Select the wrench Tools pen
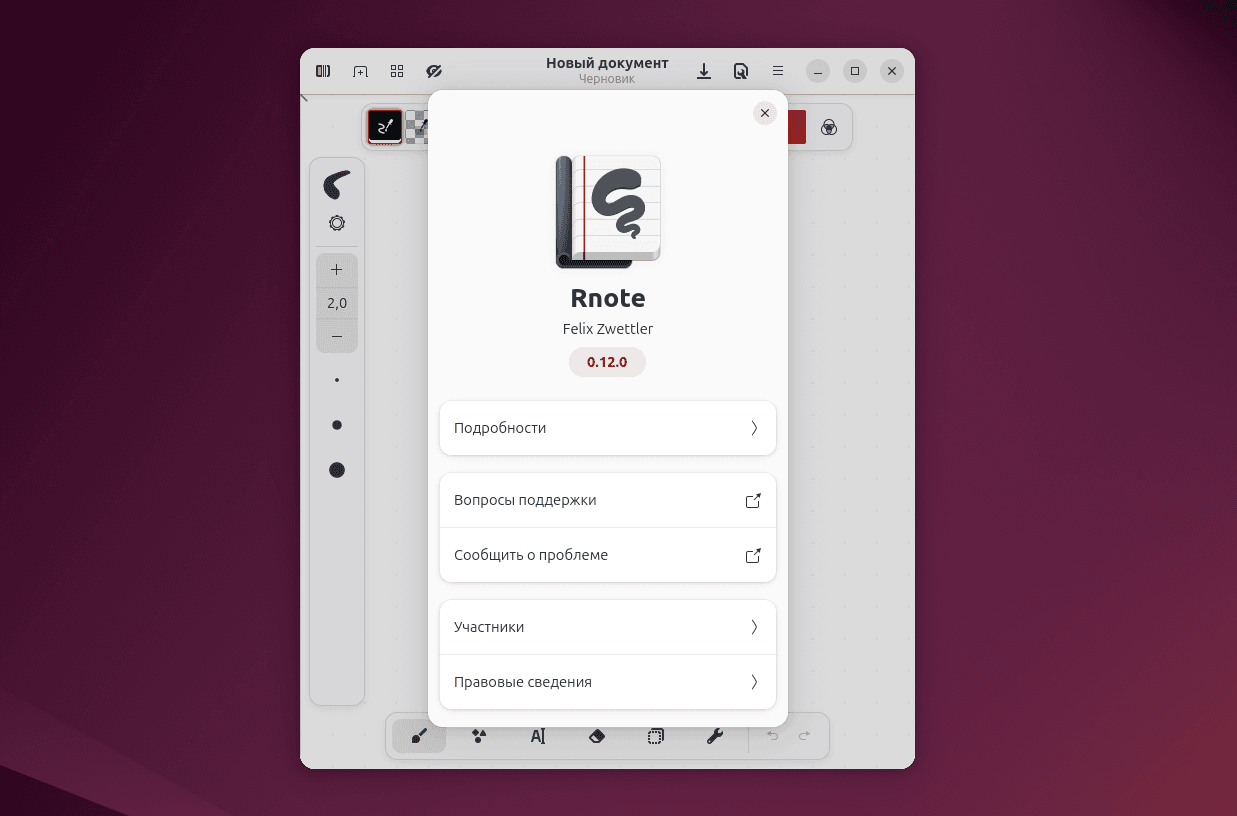Screen dimensions: 1237x816 point(714,736)
